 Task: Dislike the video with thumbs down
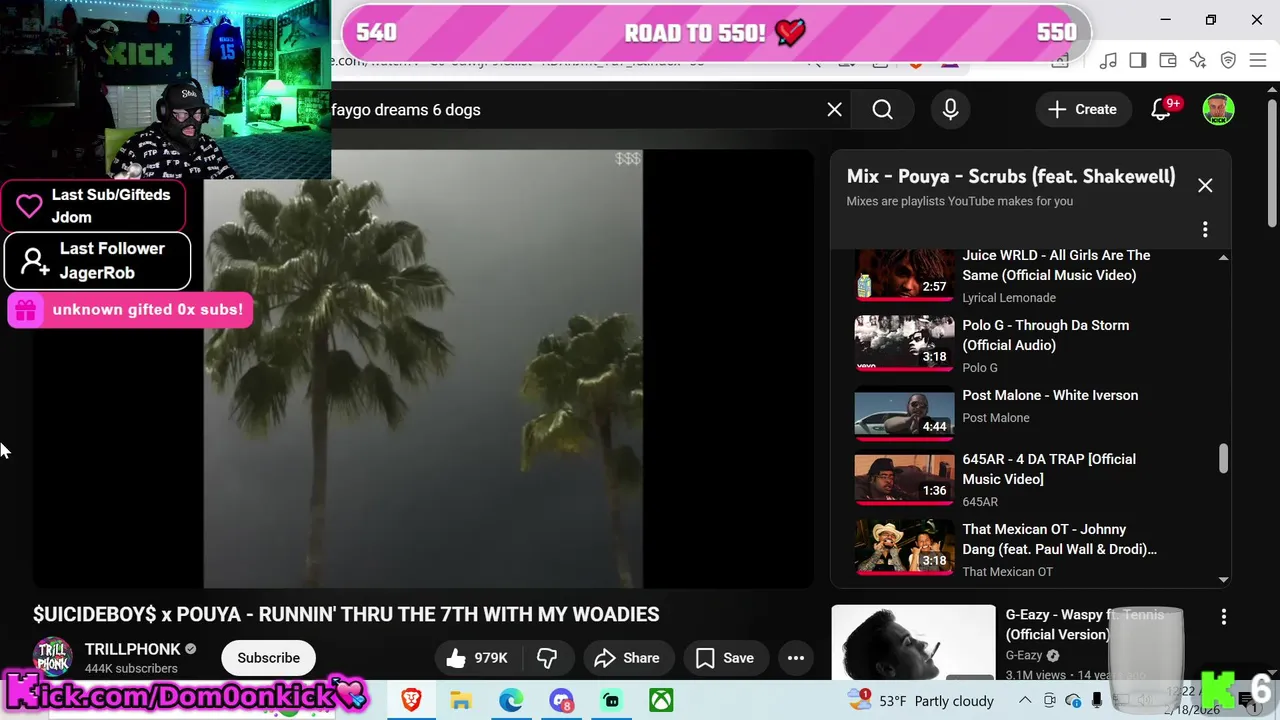547,658
